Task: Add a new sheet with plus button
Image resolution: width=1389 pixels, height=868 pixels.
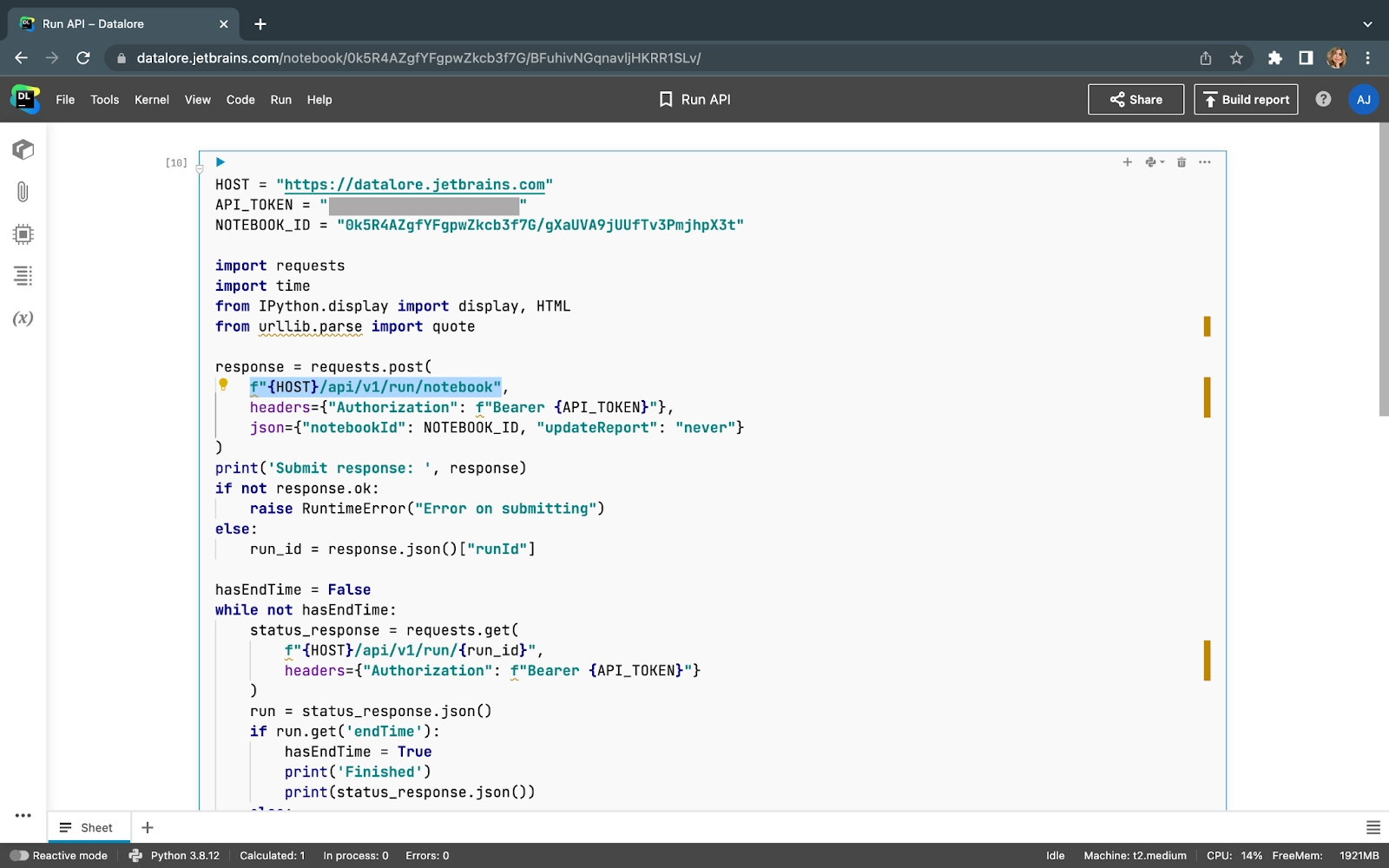Action: (x=148, y=827)
